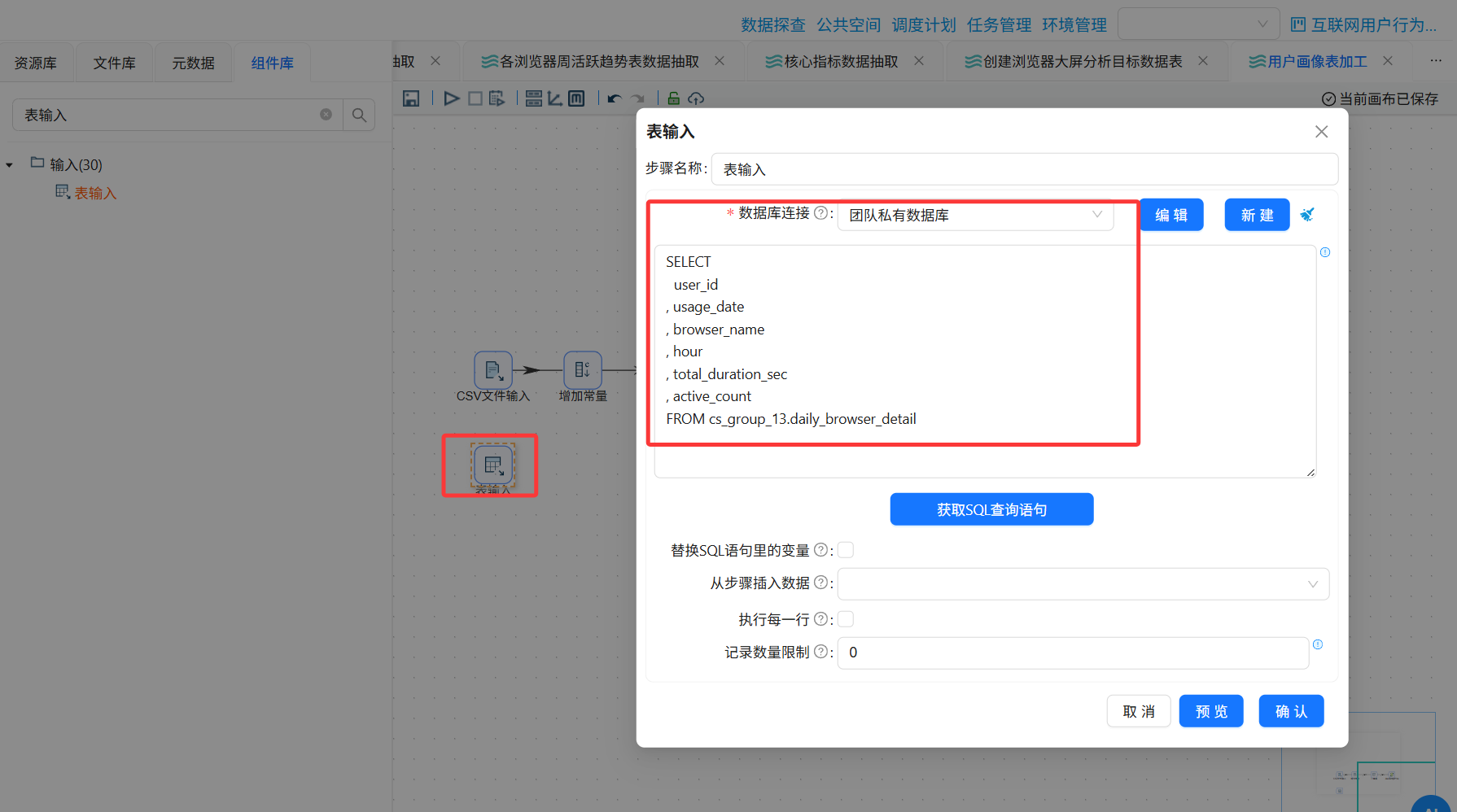Screen dimensions: 1457x812
Task: Click the 新建 button
Action: pos(1257,215)
